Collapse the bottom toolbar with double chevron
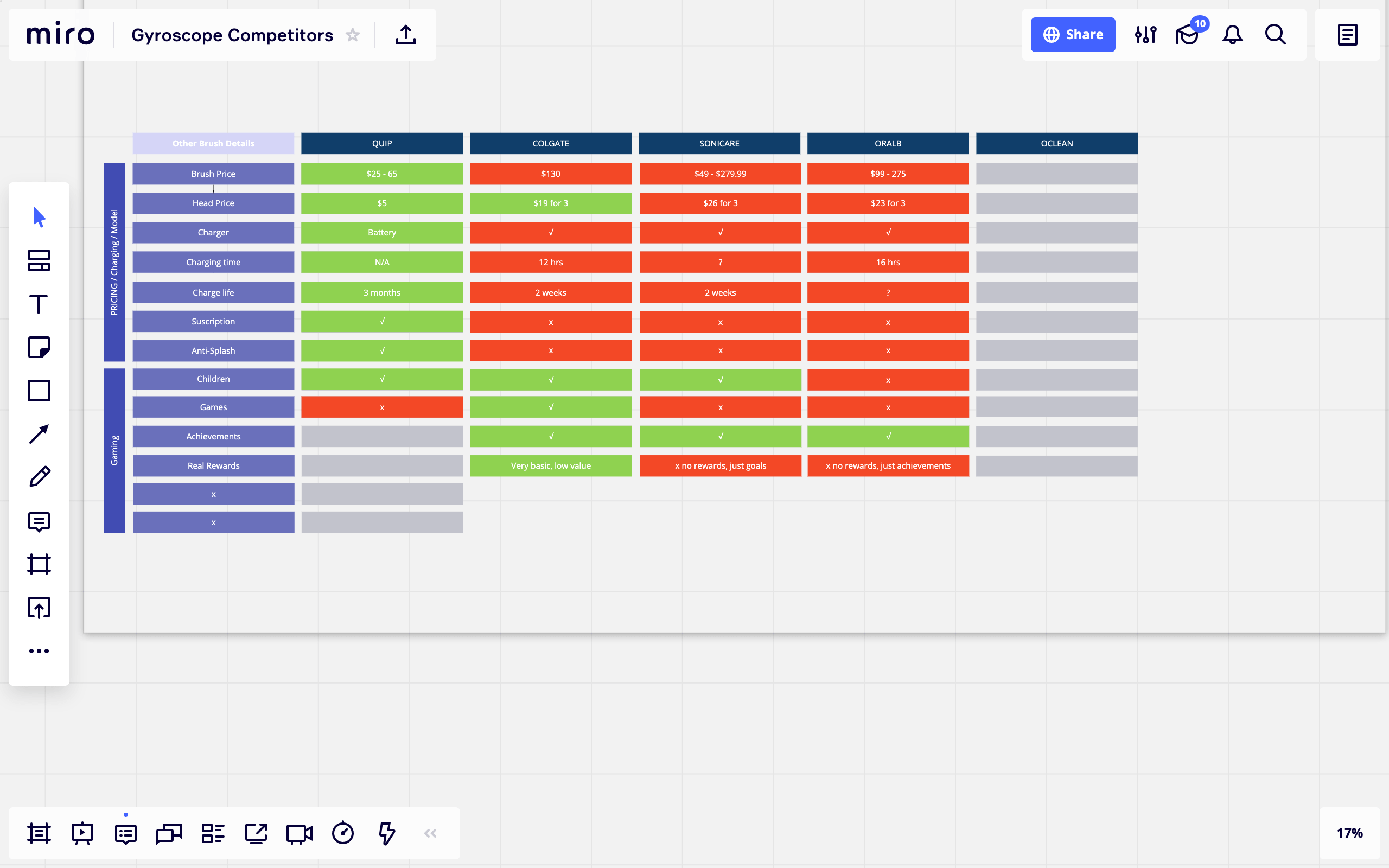Image resolution: width=1389 pixels, height=868 pixels. (x=430, y=834)
